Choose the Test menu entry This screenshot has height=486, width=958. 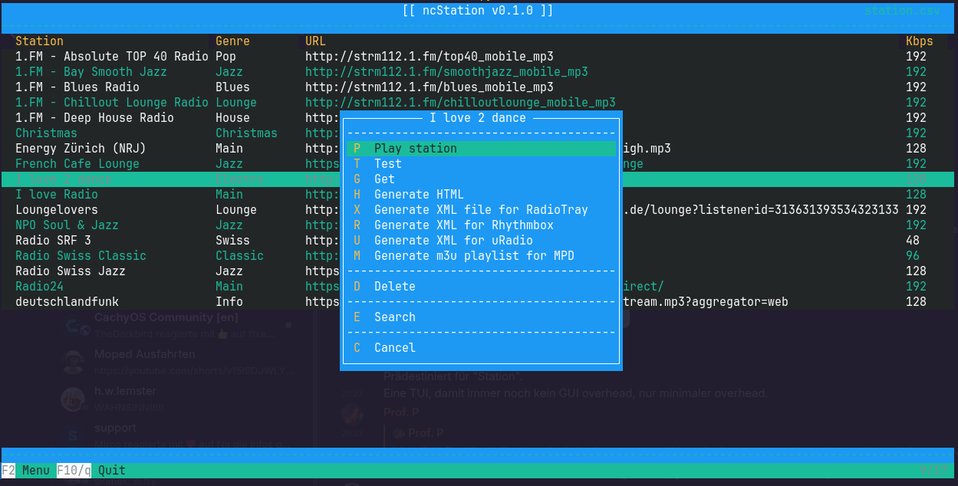(x=388, y=164)
